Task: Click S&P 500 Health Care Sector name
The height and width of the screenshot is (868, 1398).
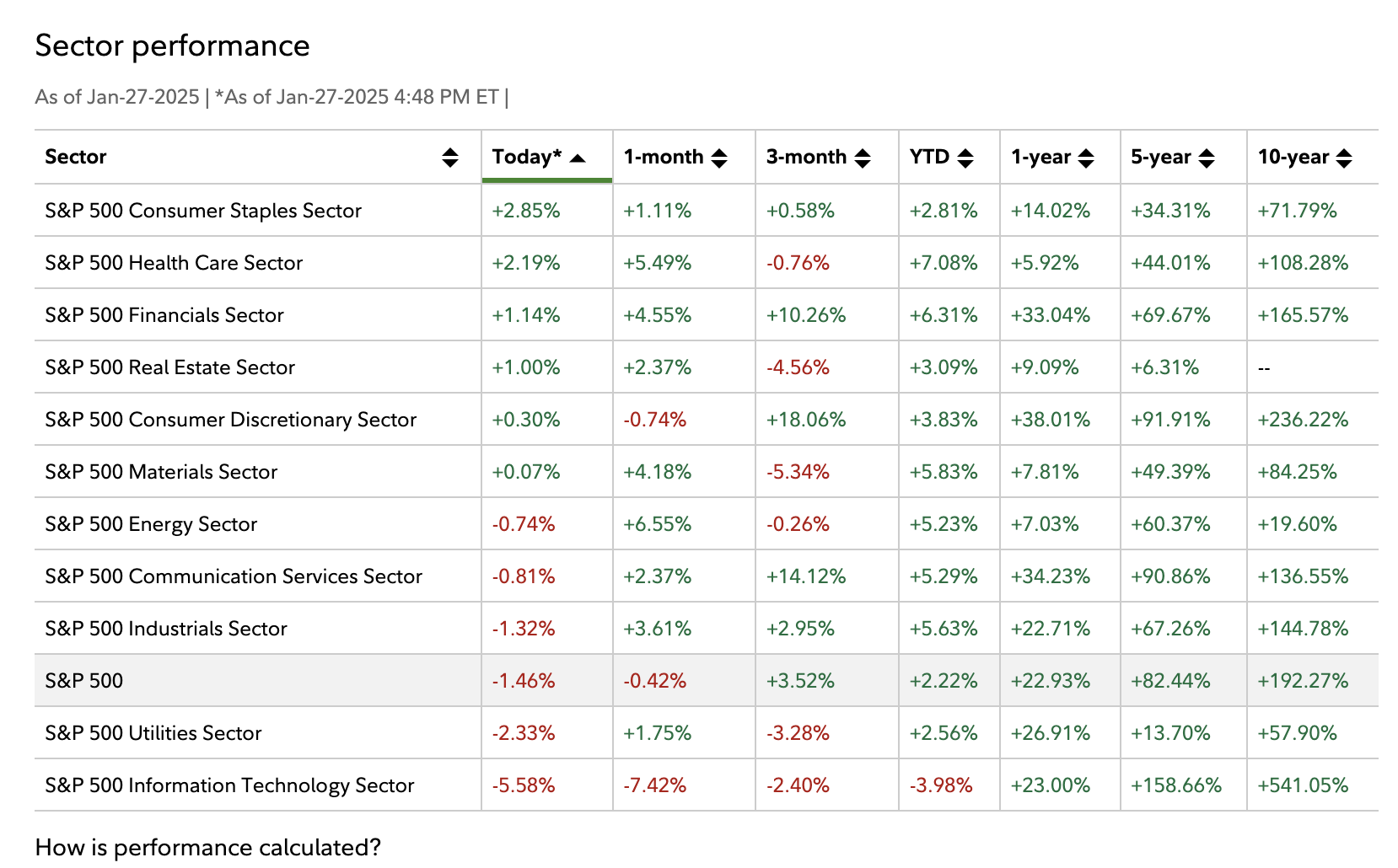Action: click(174, 263)
